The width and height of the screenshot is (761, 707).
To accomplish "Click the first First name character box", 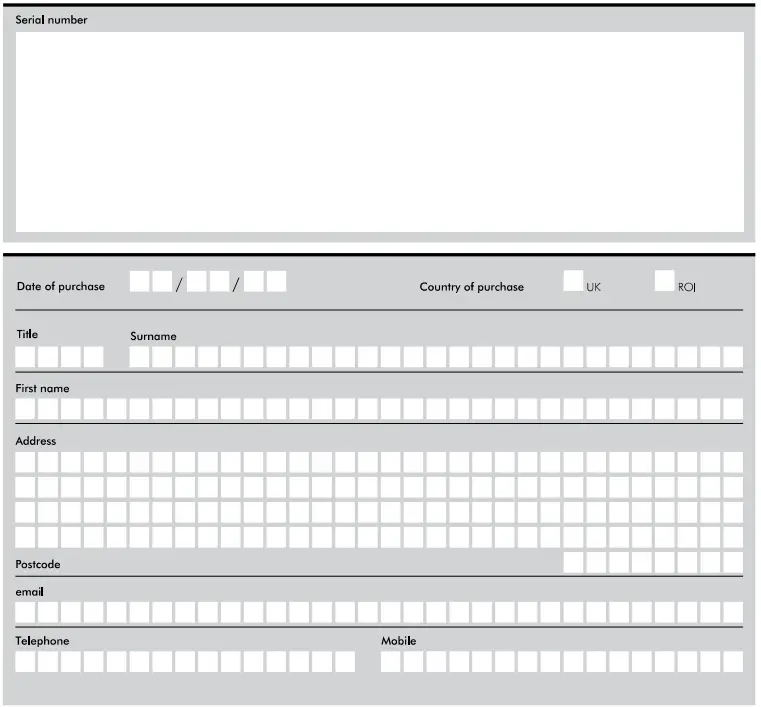I will pos(25,409).
